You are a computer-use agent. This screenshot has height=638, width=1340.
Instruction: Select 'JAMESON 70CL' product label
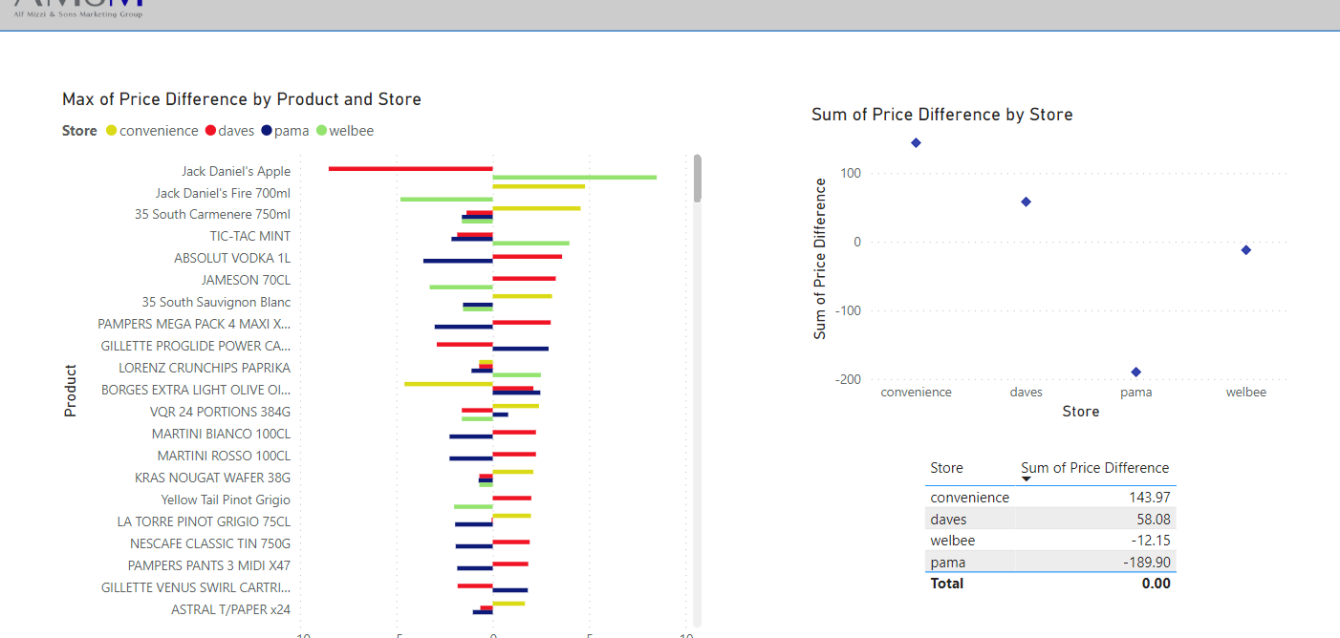click(x=246, y=281)
